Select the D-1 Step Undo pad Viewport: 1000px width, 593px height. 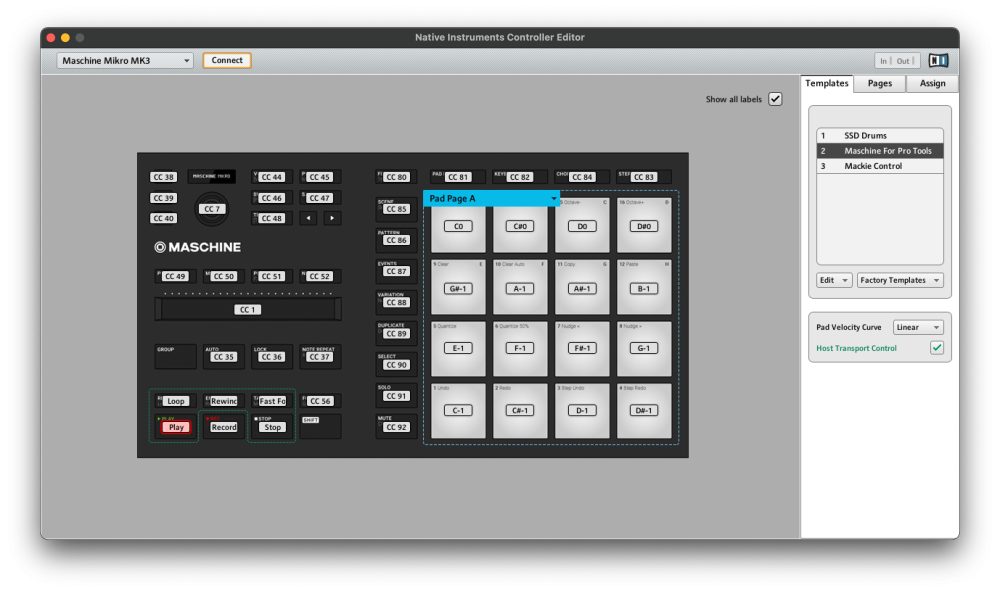pyautogui.click(x=582, y=410)
